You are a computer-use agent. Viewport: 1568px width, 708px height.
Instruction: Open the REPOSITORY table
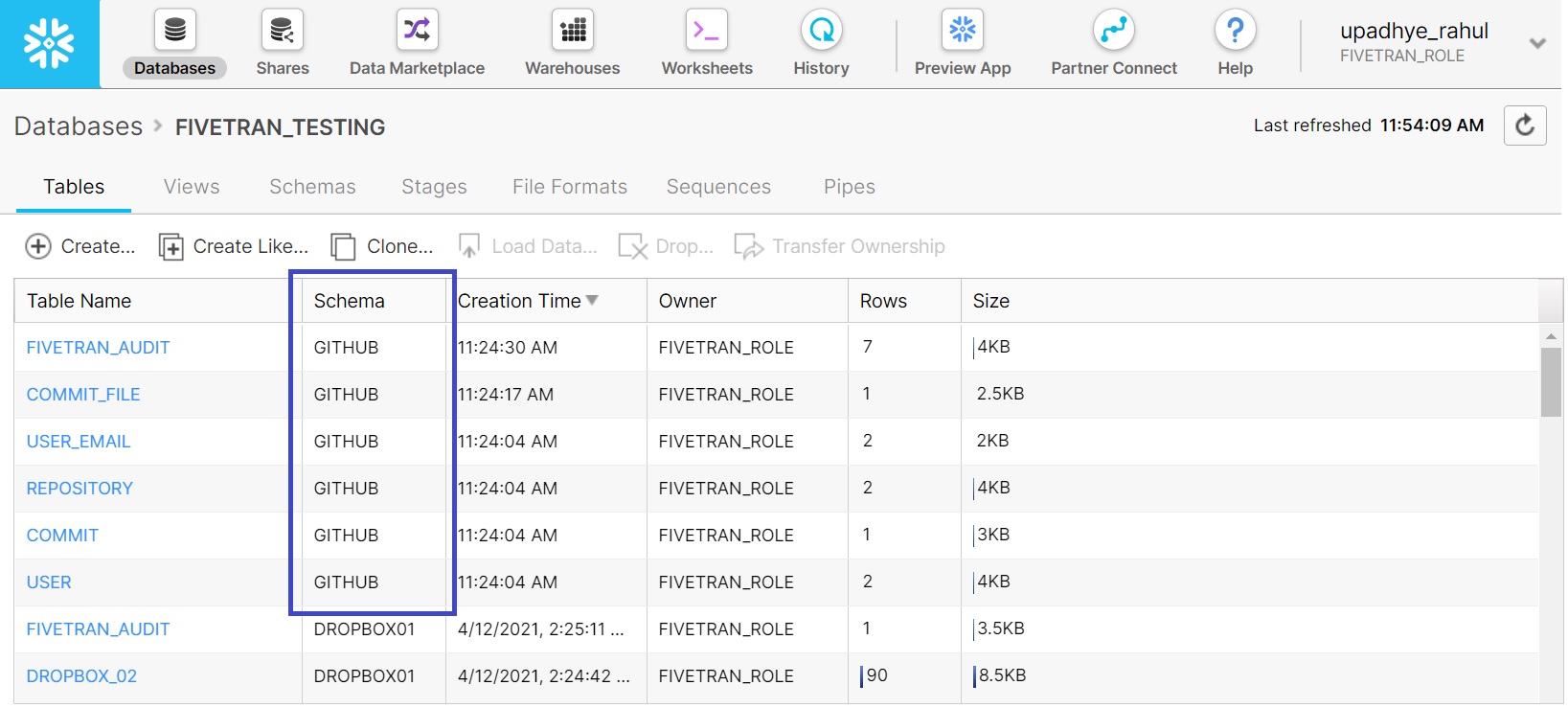[80, 489]
